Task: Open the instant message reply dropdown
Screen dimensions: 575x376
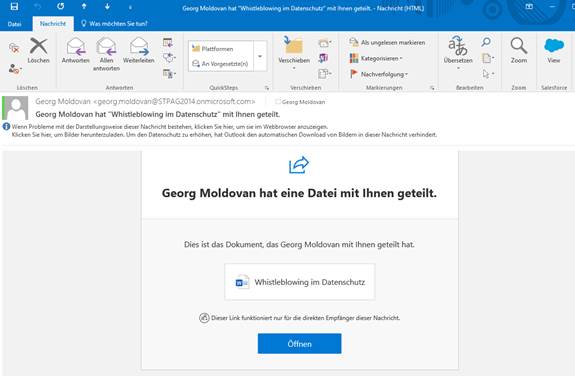Action: (x=169, y=58)
